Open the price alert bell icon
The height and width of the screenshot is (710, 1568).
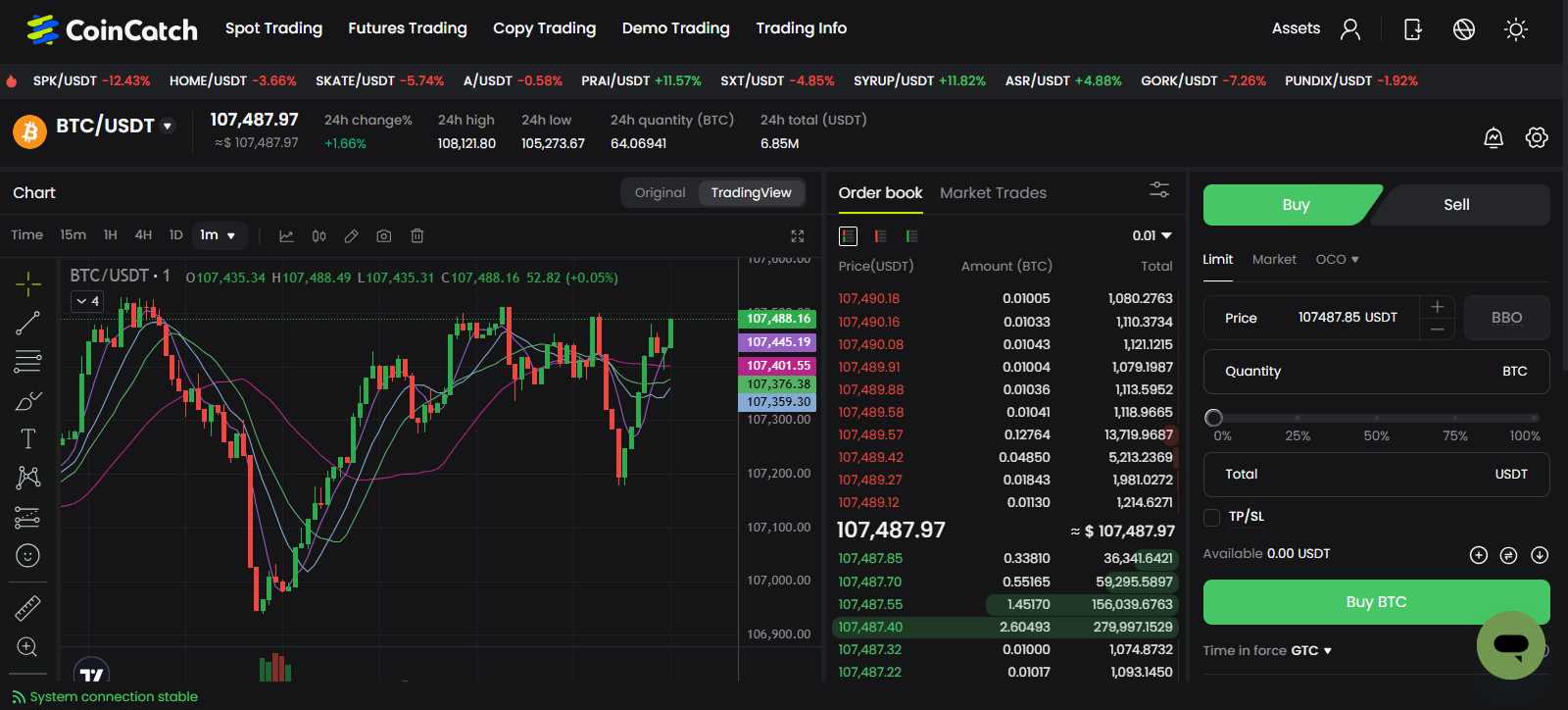(x=1494, y=137)
